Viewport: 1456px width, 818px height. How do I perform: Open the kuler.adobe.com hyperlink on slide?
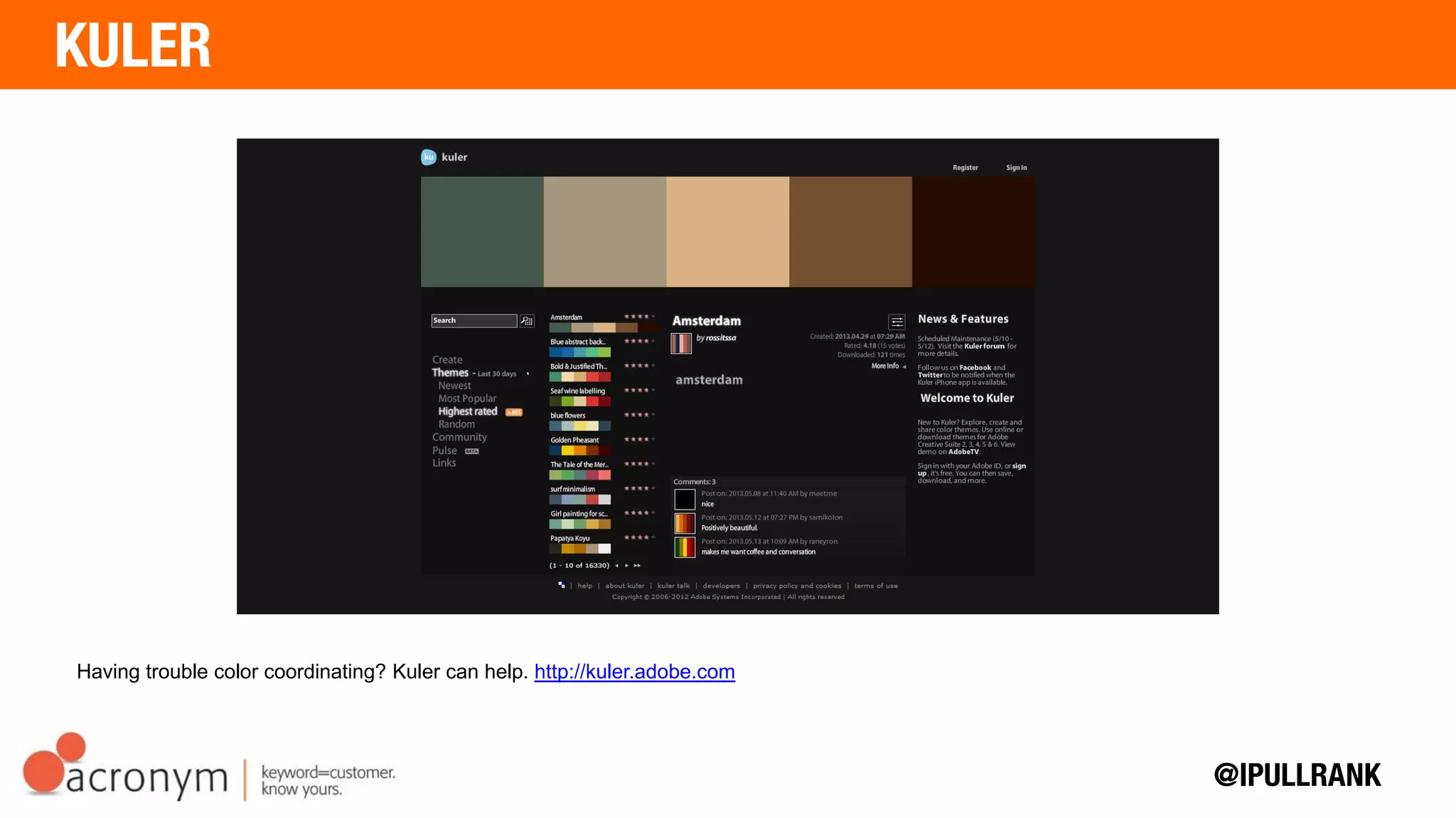pos(634,672)
